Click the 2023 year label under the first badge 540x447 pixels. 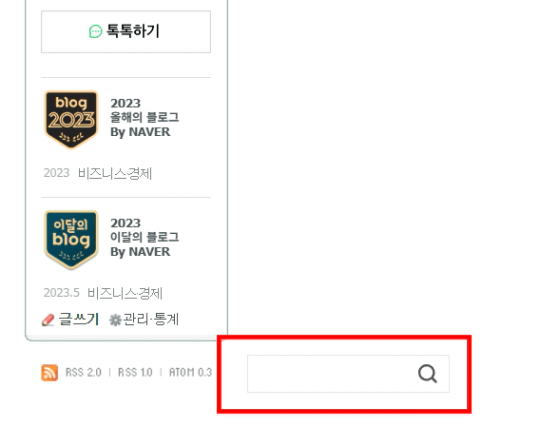point(56,173)
